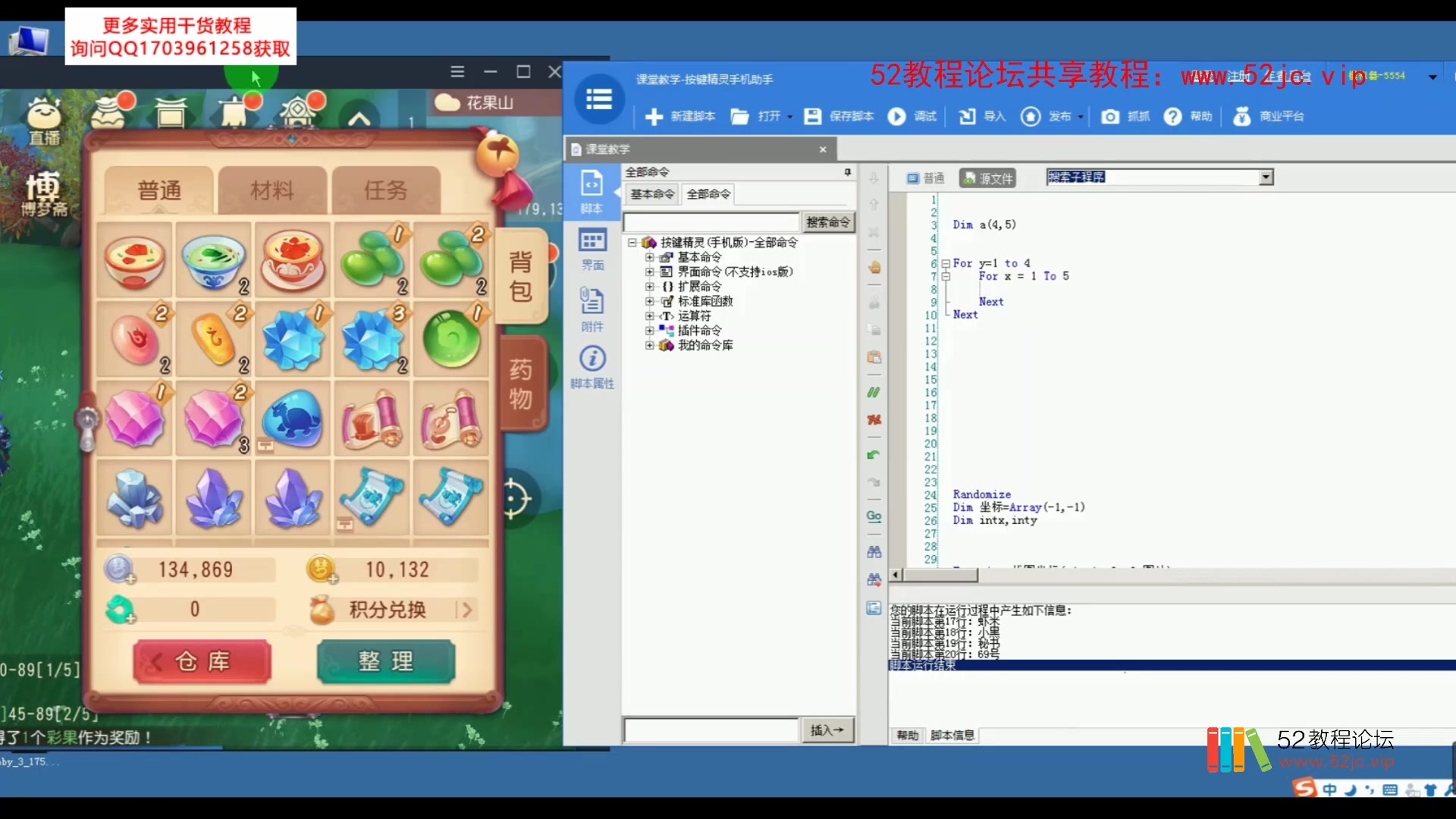The height and width of the screenshot is (819, 1456).
Task: Open the emulator hamburger menu
Action: coord(457,71)
